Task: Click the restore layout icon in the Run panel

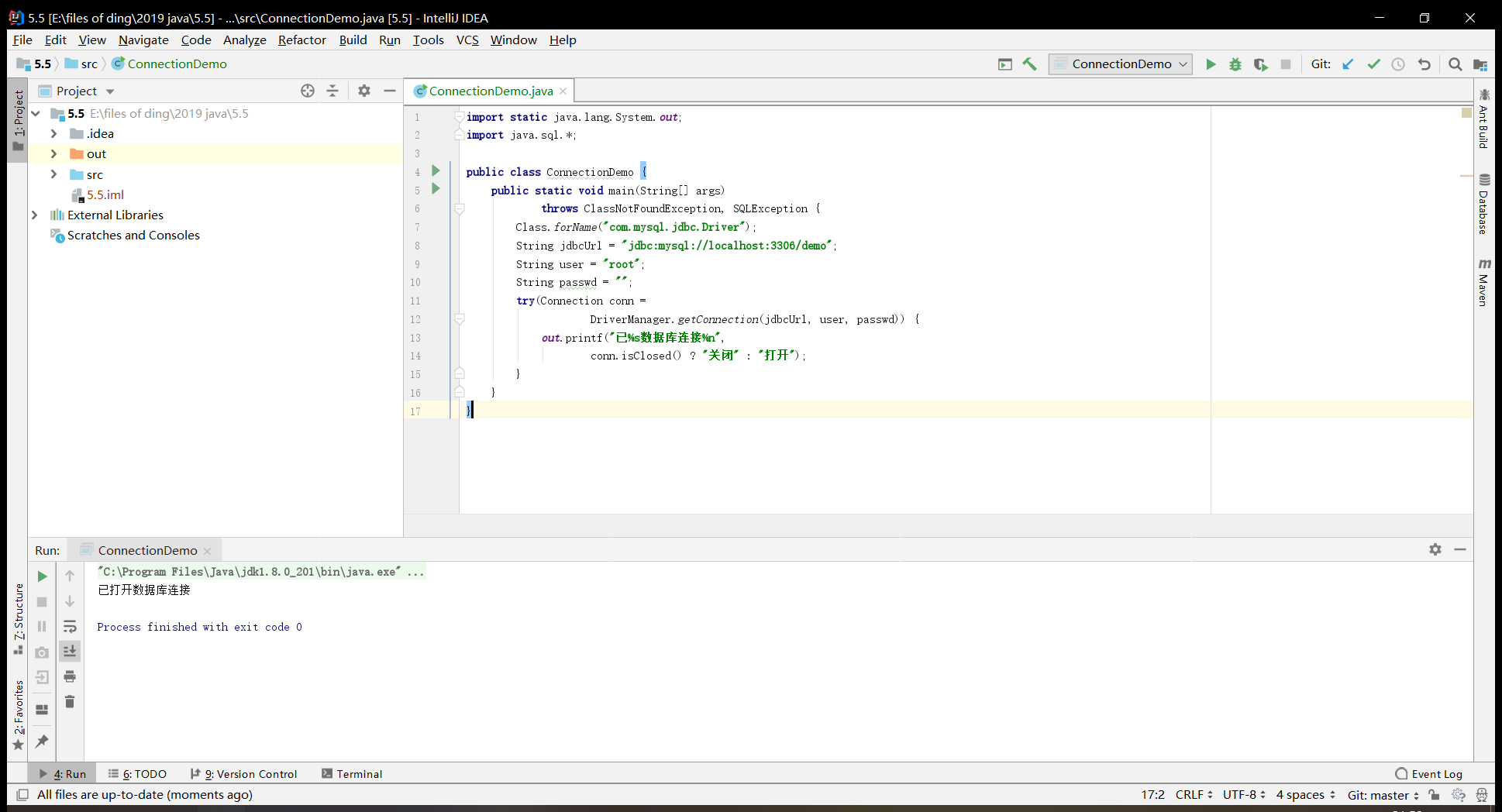Action: coord(42,709)
